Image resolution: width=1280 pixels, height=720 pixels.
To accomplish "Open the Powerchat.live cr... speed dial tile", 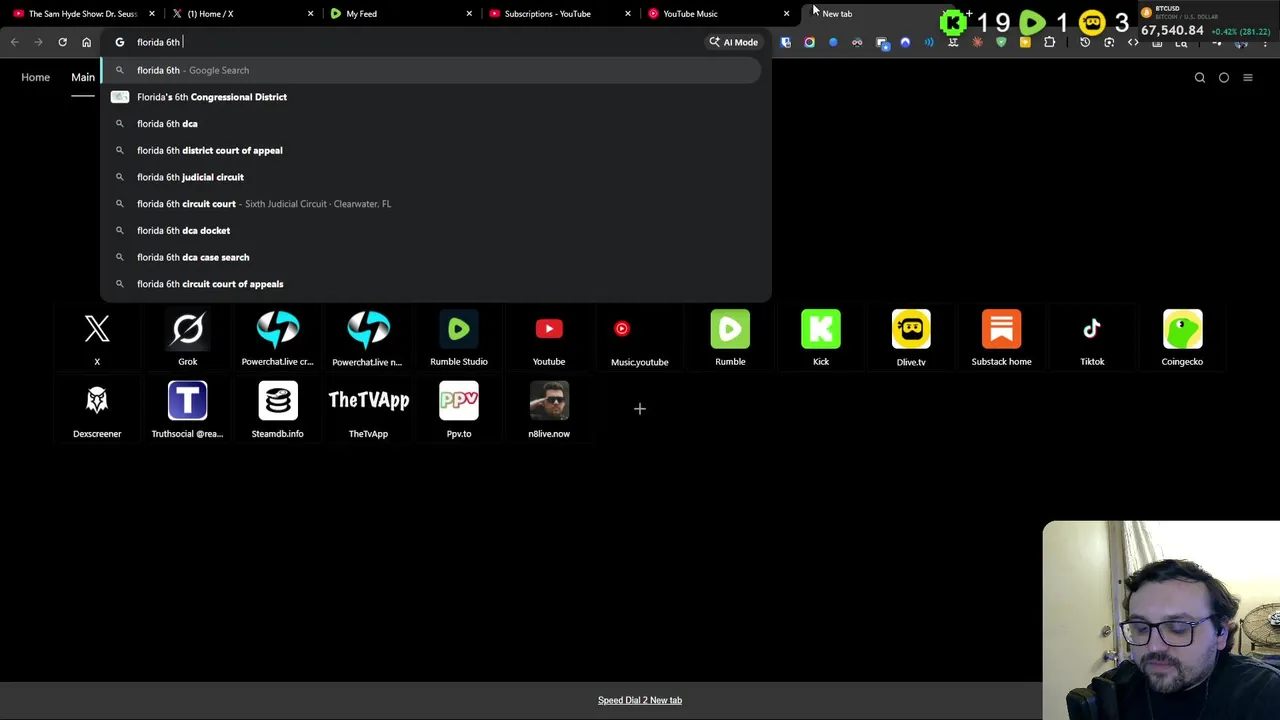I will click(277, 338).
